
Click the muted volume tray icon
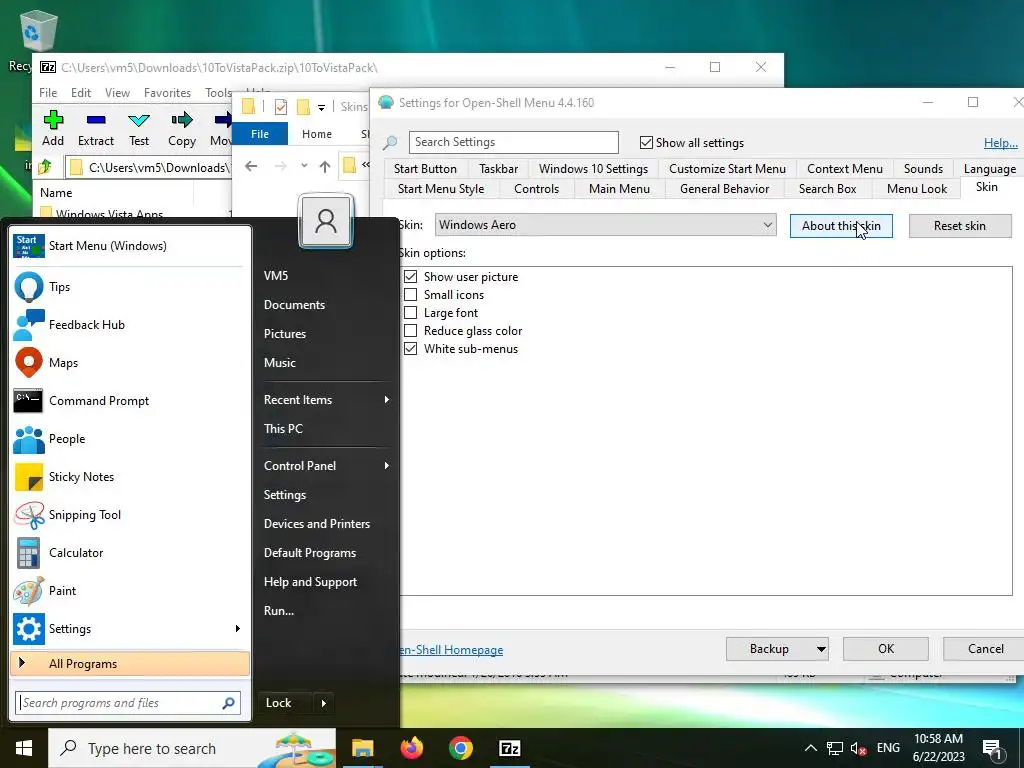[x=858, y=748]
